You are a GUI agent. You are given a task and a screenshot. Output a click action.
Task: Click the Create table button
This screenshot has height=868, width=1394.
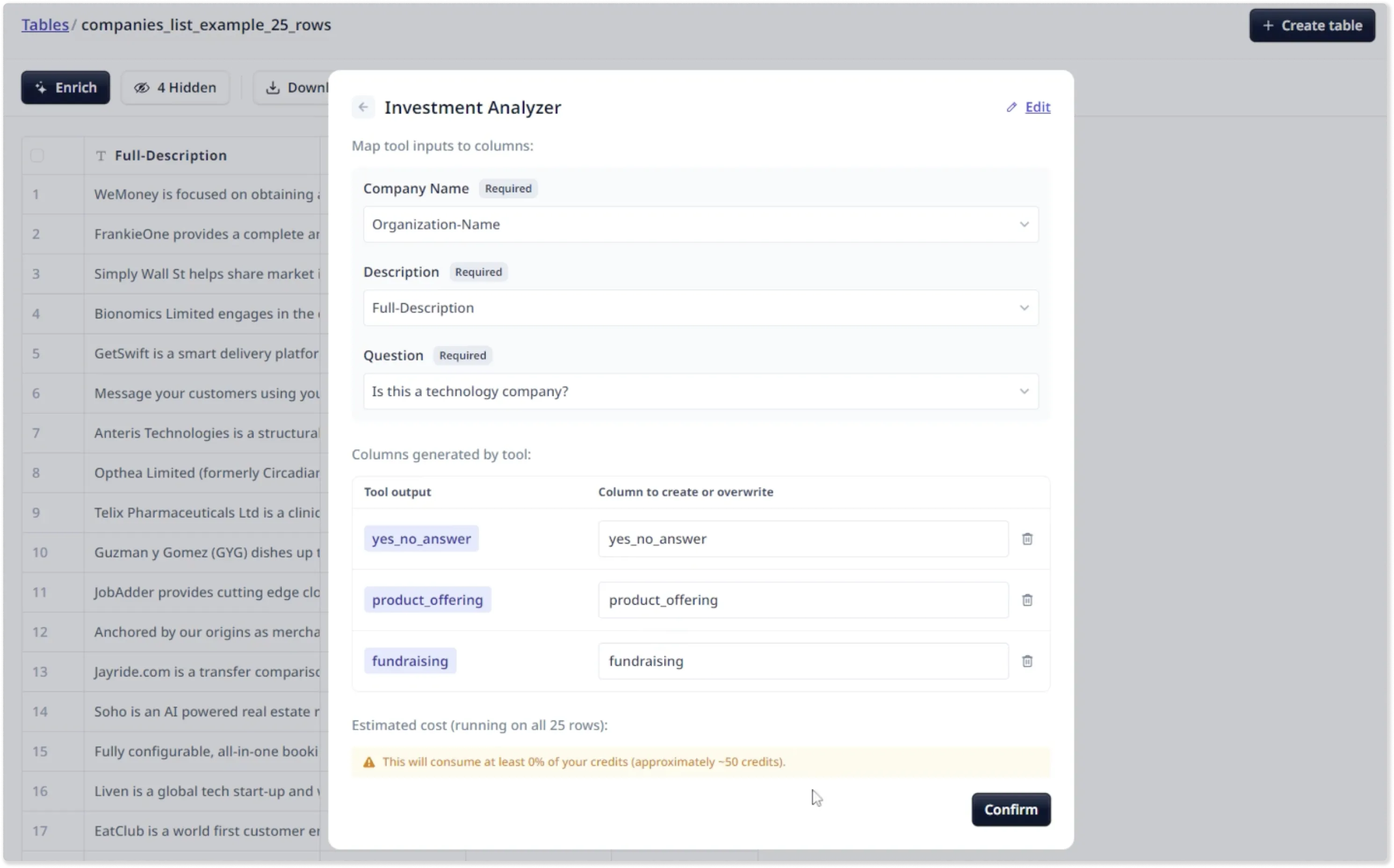(x=1312, y=25)
